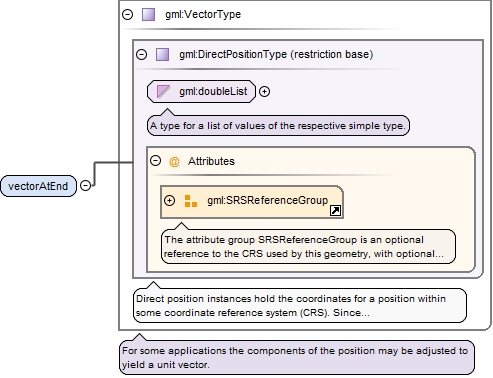Expand the gml:SRSReferenceGroup attribute group
Screen dimensions: 493x378
pyautogui.click(x=169, y=201)
